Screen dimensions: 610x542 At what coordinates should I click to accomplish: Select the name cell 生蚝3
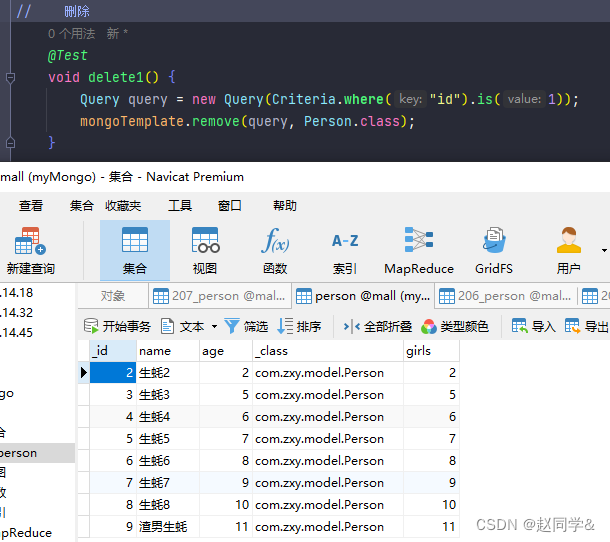(x=168, y=395)
